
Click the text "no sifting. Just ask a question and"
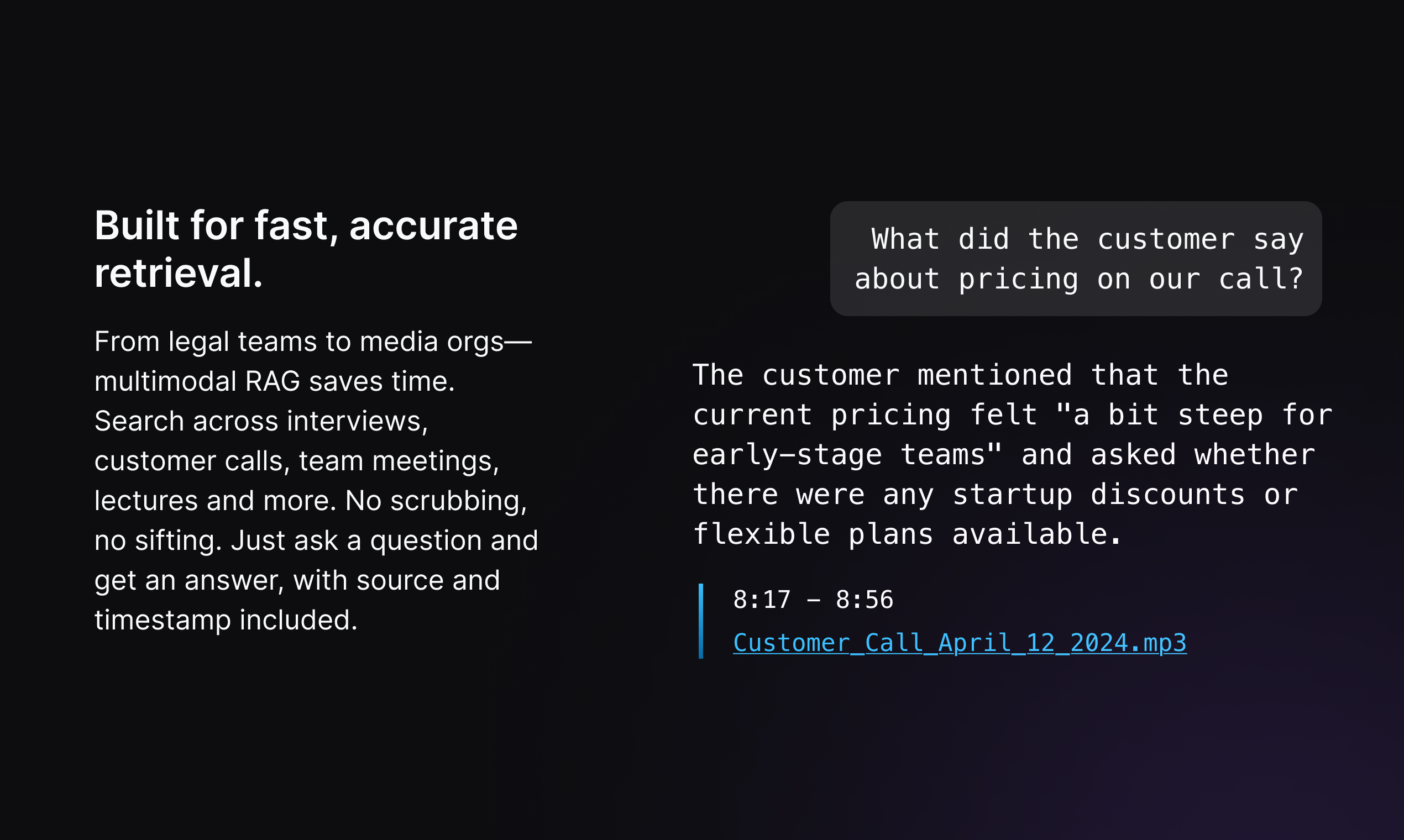pyautogui.click(x=316, y=540)
